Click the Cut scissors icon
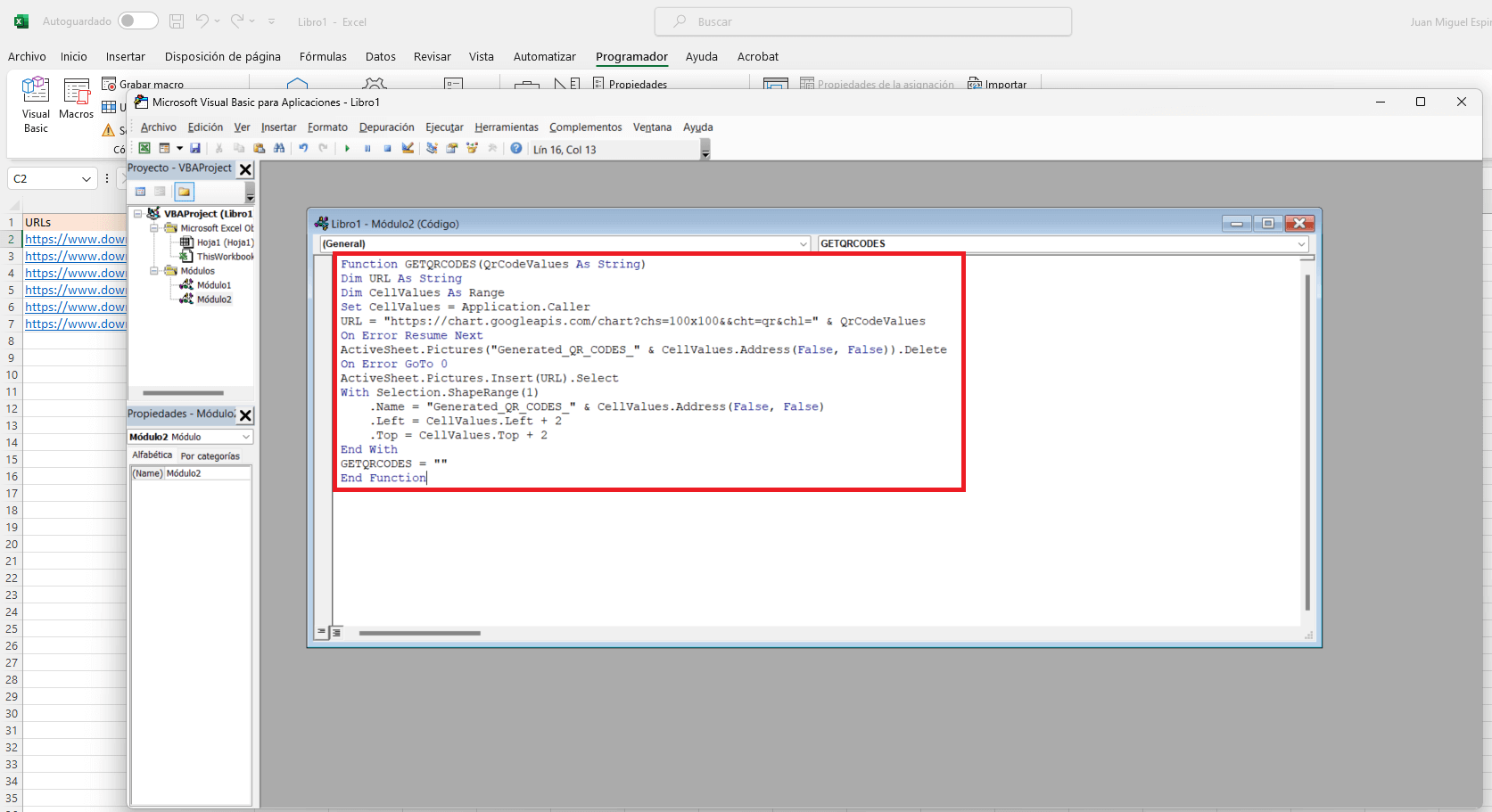The width and height of the screenshot is (1492, 812). pos(219,149)
